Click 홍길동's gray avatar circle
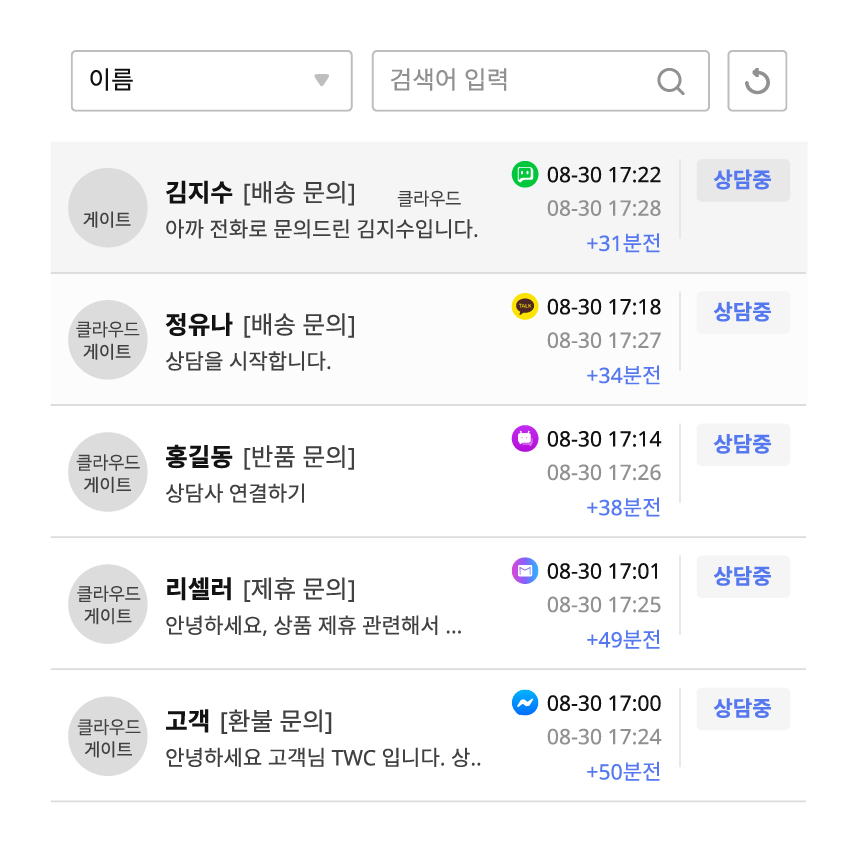 pos(108,472)
